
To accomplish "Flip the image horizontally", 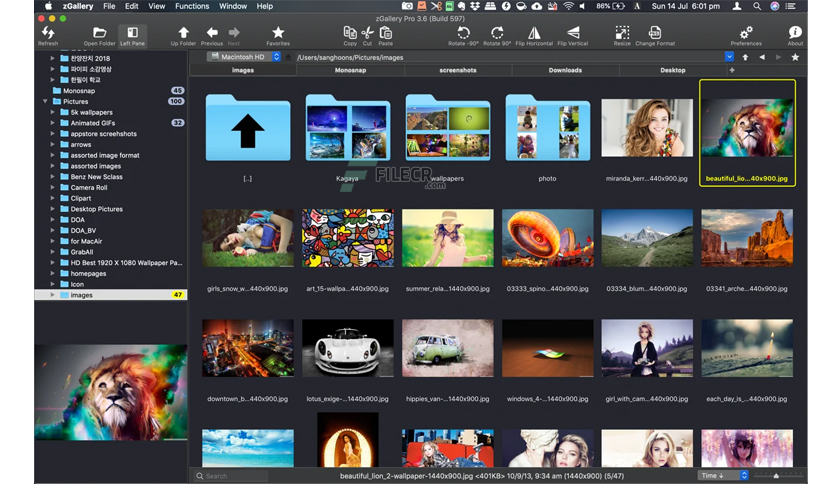I will coord(534,36).
